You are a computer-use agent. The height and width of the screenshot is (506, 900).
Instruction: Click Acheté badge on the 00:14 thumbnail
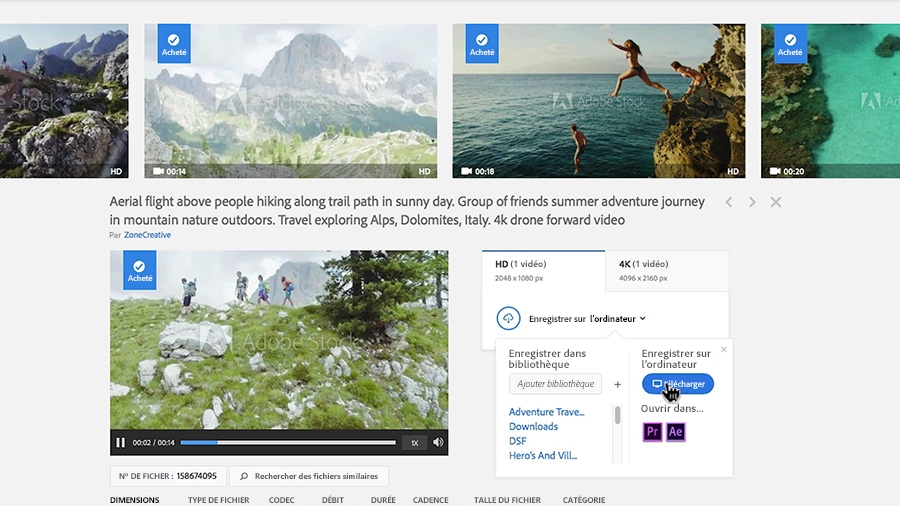[x=174, y=44]
